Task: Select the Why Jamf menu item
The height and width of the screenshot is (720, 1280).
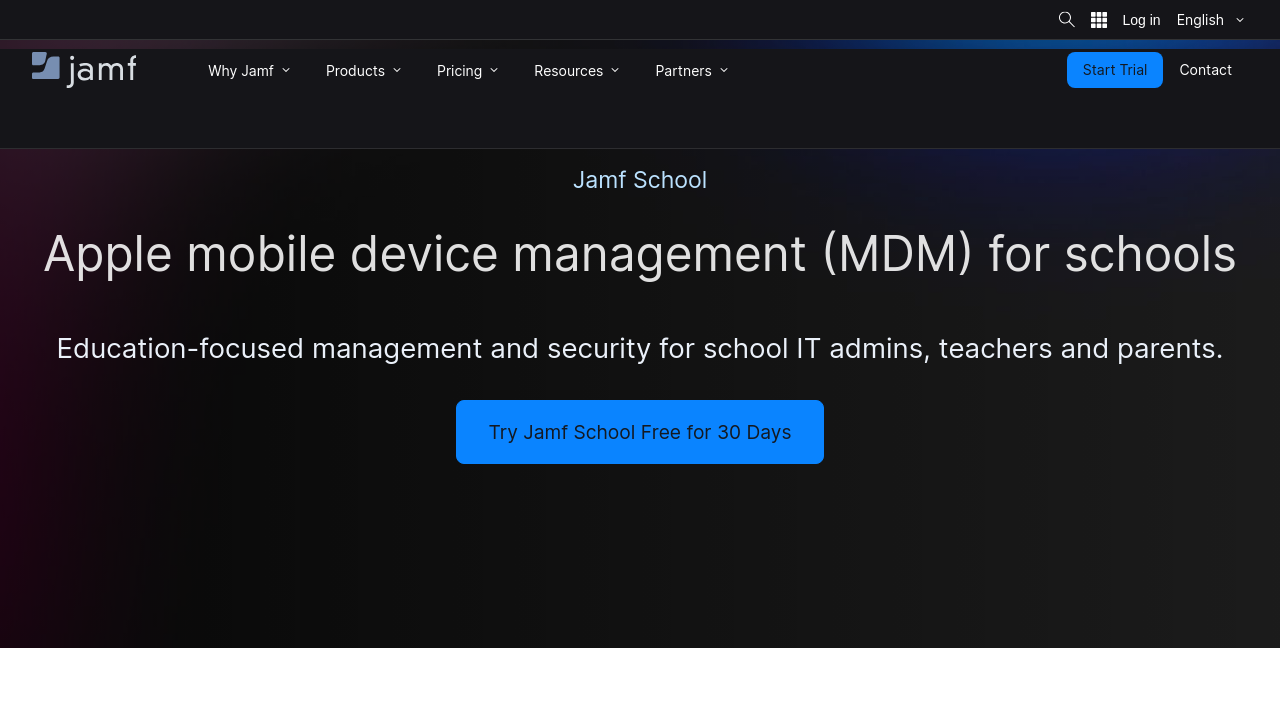Action: coord(241,70)
